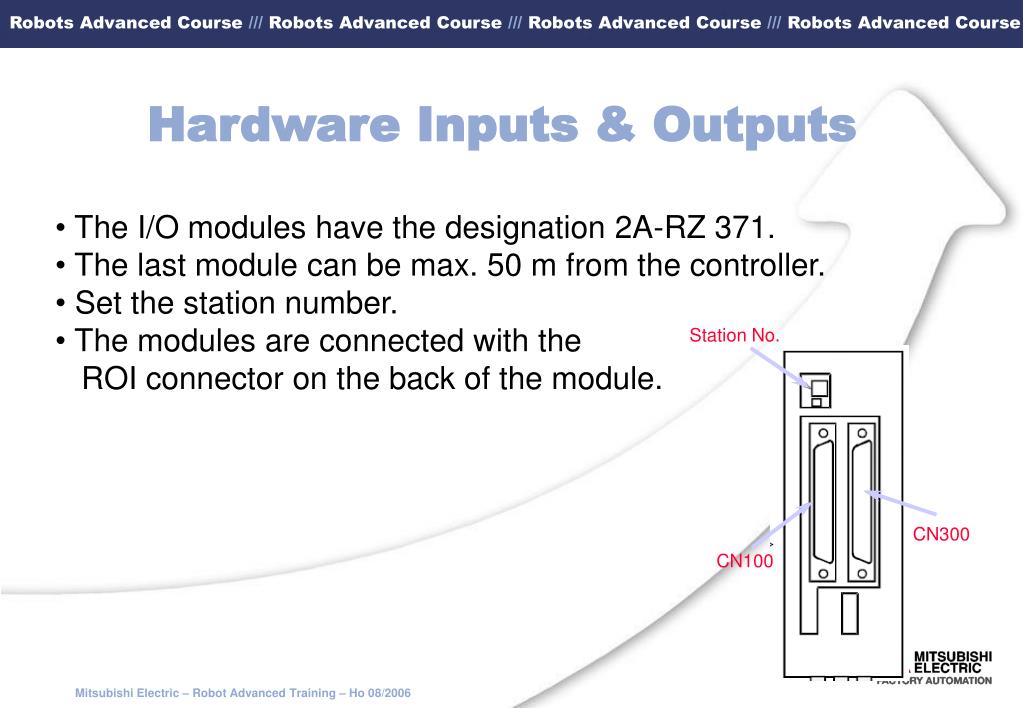Select the bullet about max. 50 m from controller

point(440,266)
